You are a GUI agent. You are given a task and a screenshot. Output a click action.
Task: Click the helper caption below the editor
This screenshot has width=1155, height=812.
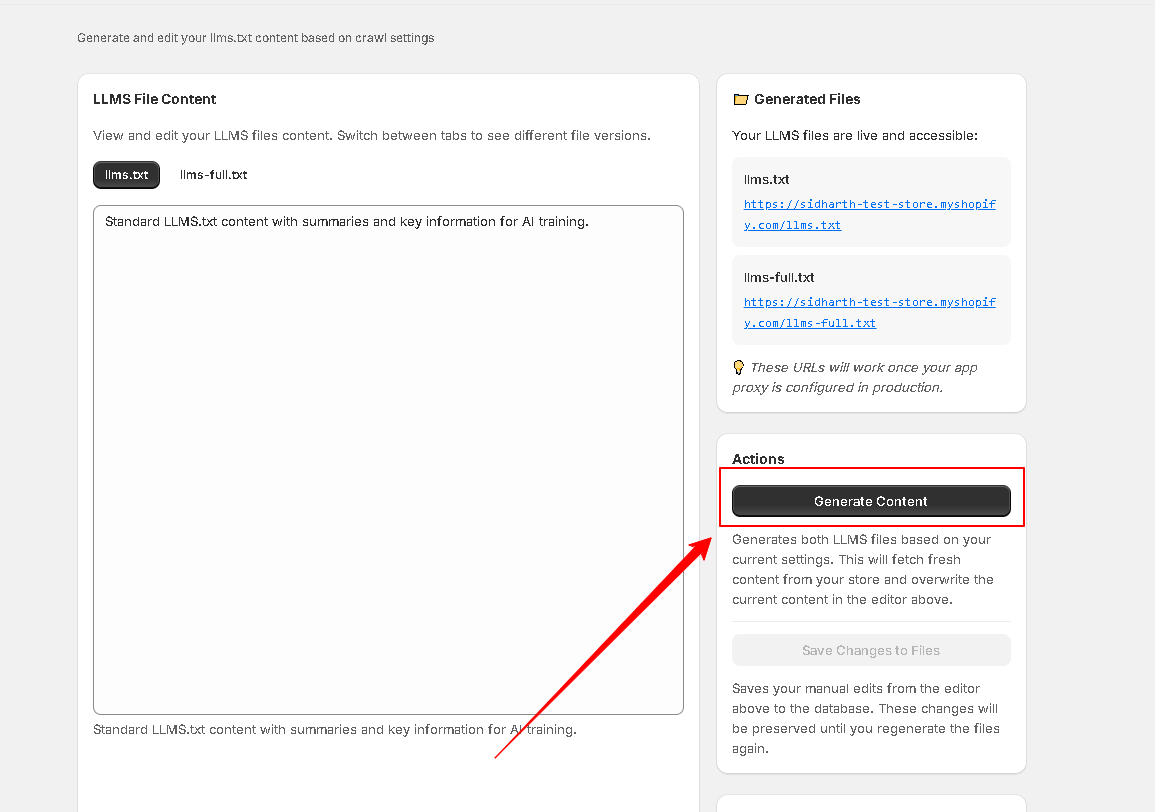[334, 730]
